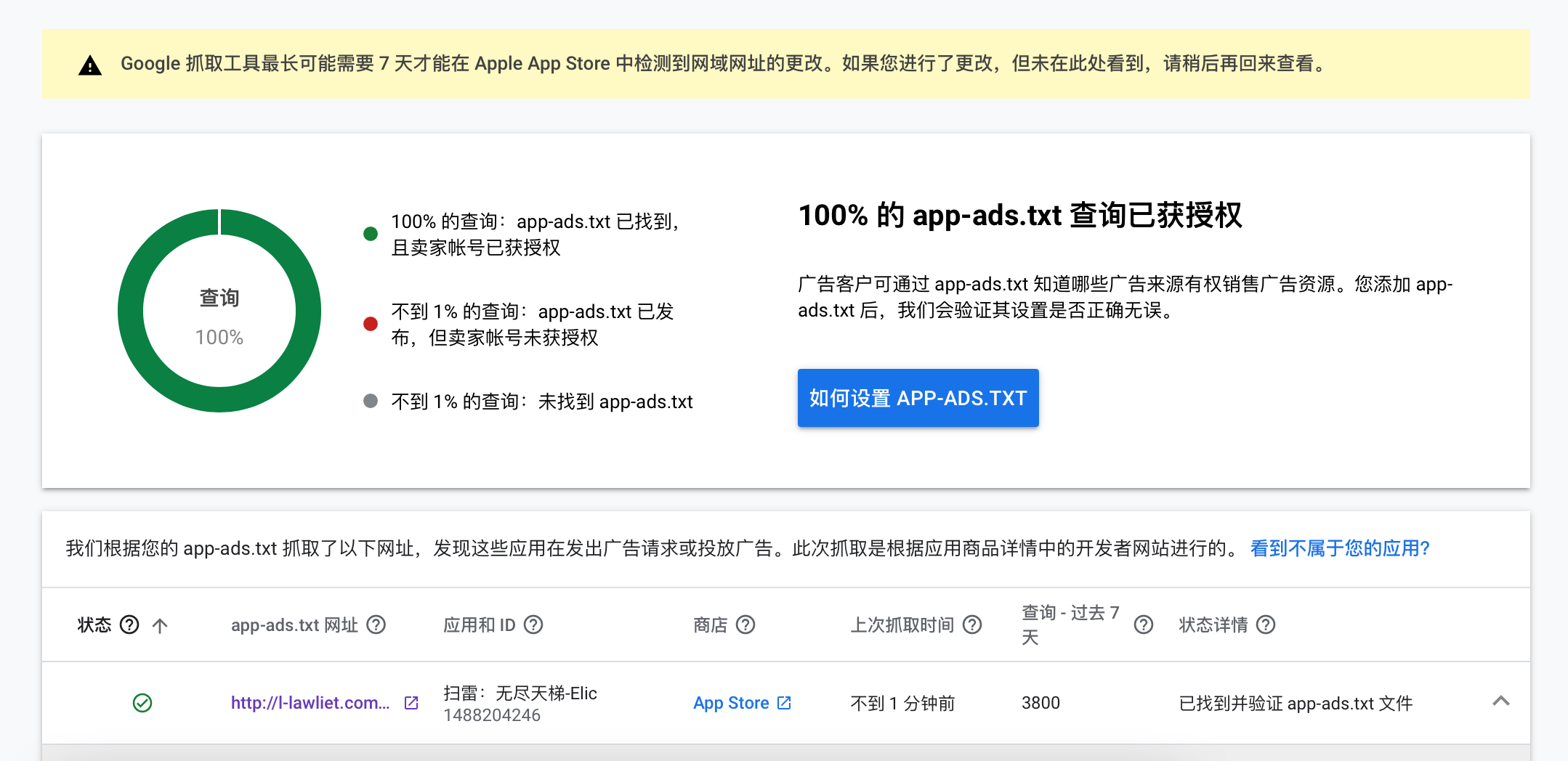Click external link icon next to App Store
1568x761 pixels.
click(x=784, y=703)
